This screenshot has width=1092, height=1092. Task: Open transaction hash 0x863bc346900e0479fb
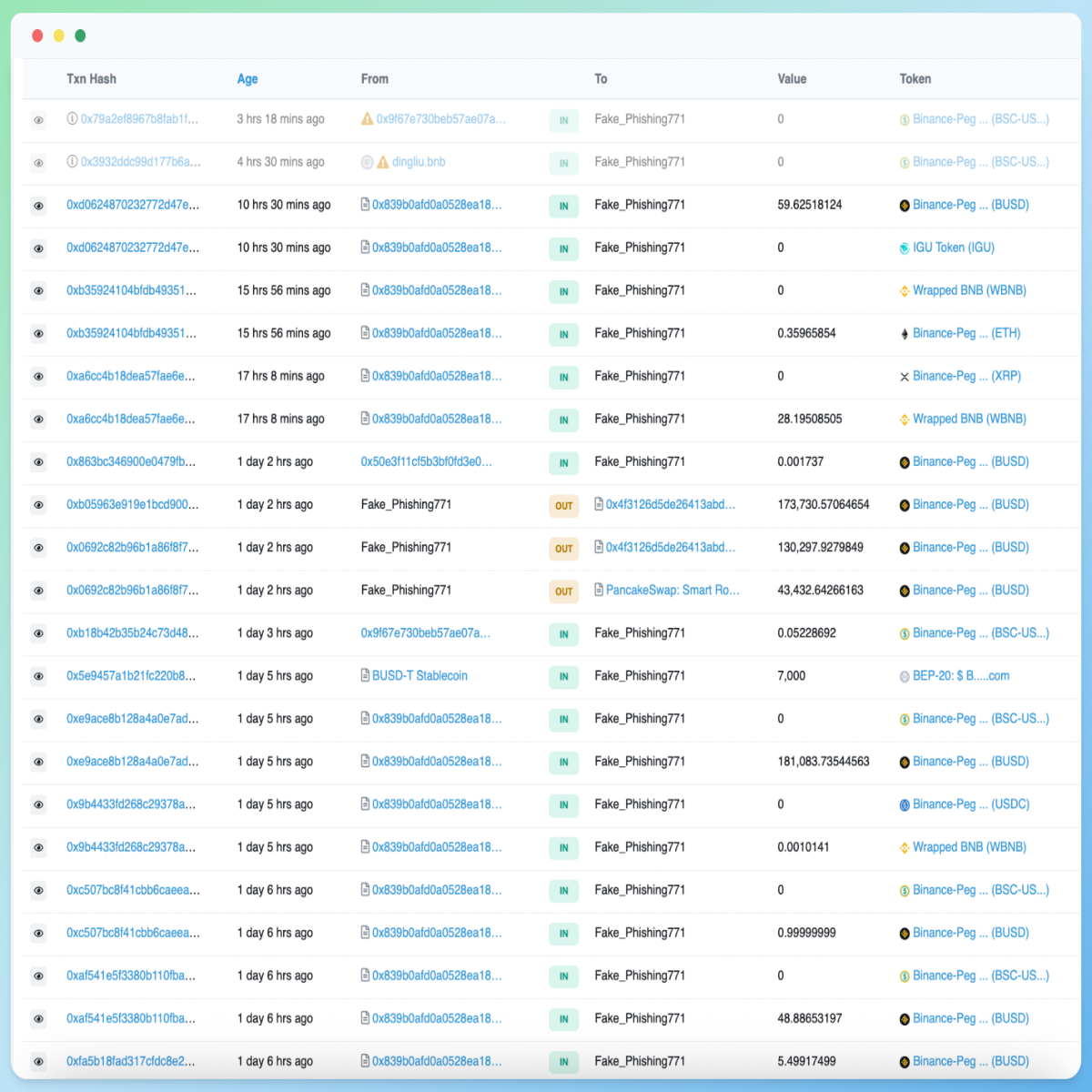(x=131, y=461)
